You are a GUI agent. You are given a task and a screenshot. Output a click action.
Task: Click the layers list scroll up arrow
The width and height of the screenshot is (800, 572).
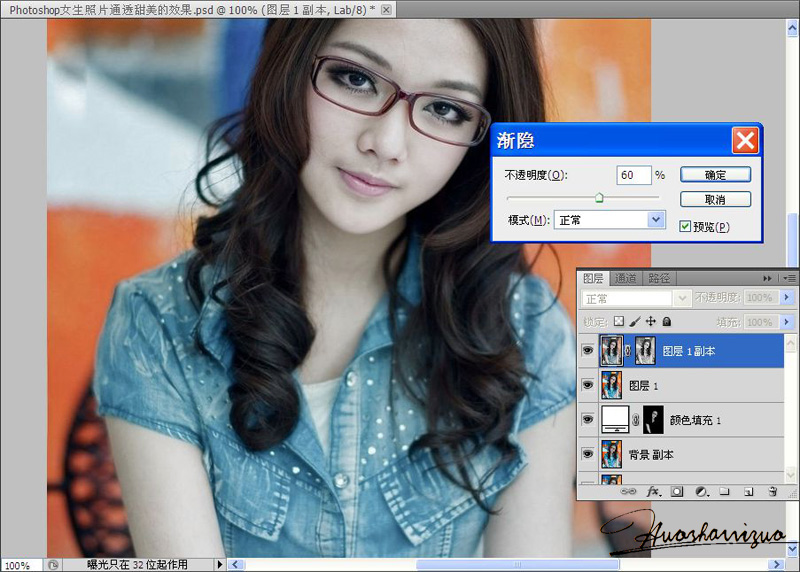[790, 343]
